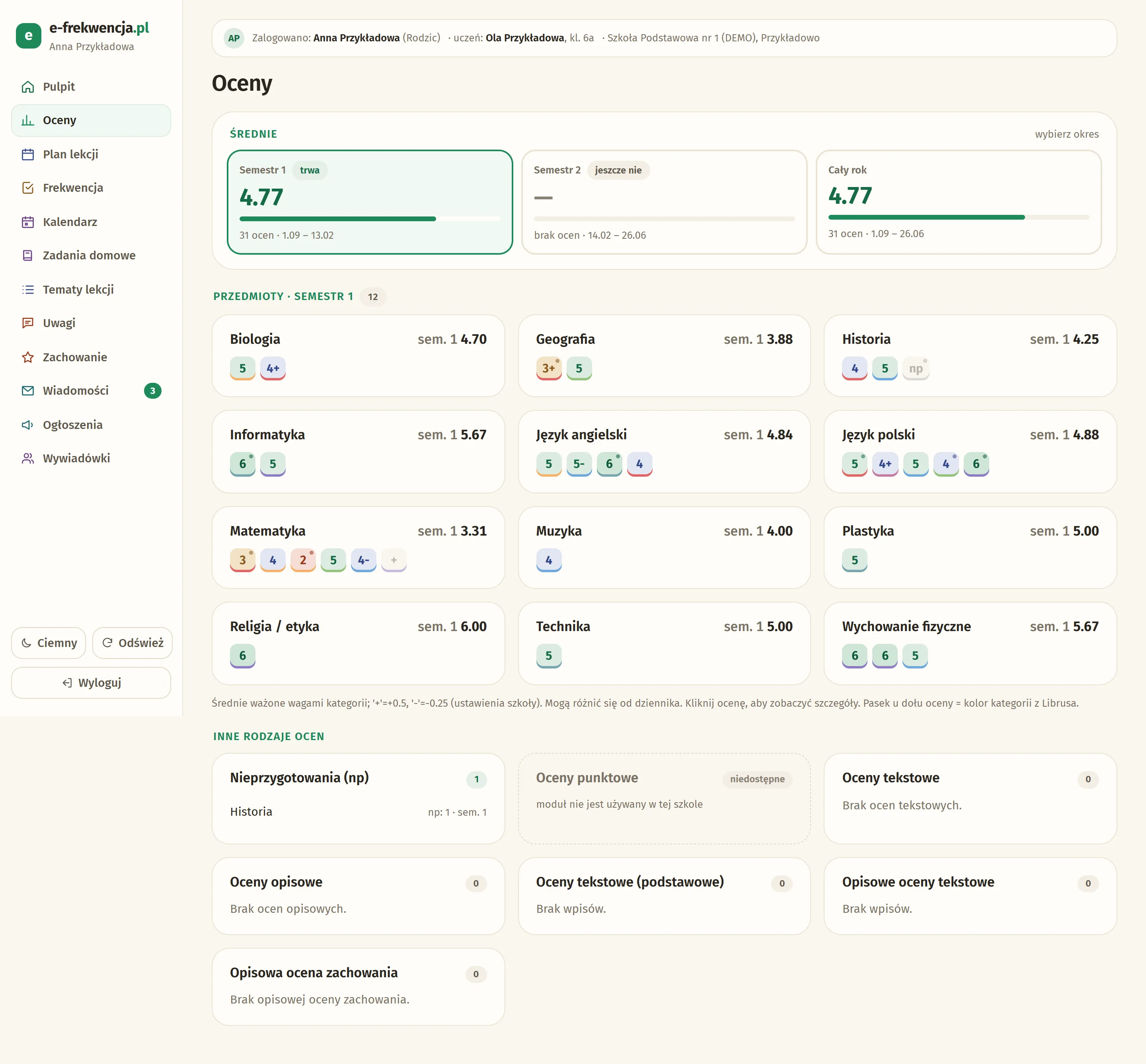Open Zadania domowe menu item
Screen dimensions: 1146x1064
(x=91, y=255)
